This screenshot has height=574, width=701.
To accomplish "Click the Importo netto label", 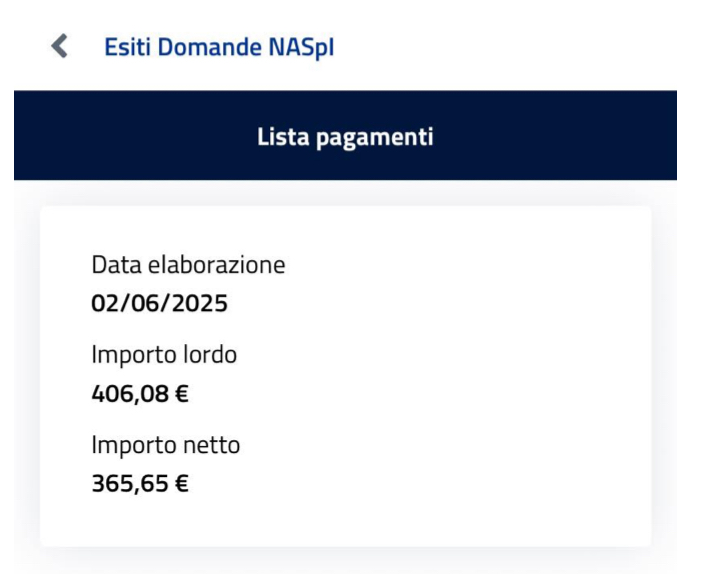I will [166, 445].
